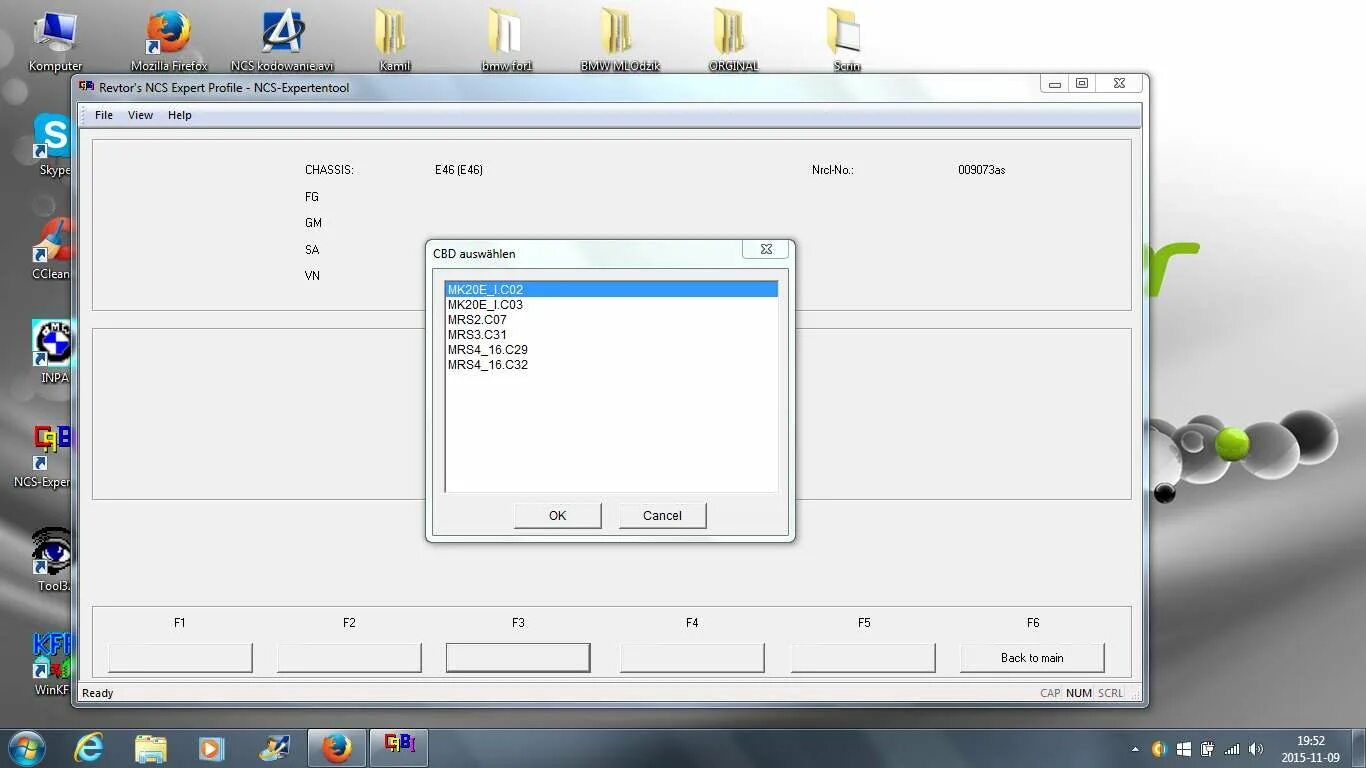Maximize the NCS Expert window
Viewport: 1366px width, 768px height.
tap(1082, 84)
